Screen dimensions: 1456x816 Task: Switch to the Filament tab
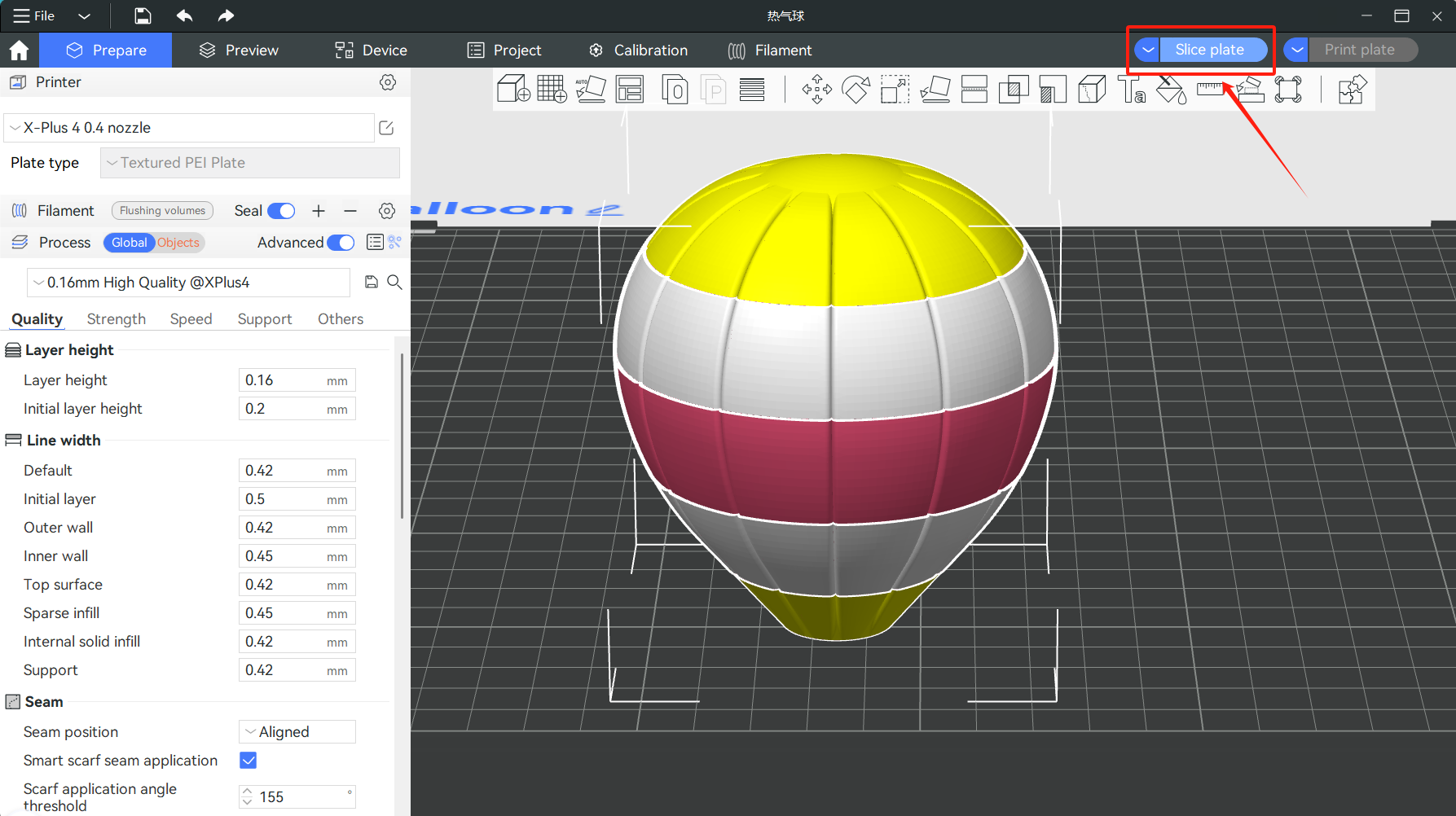tap(769, 50)
